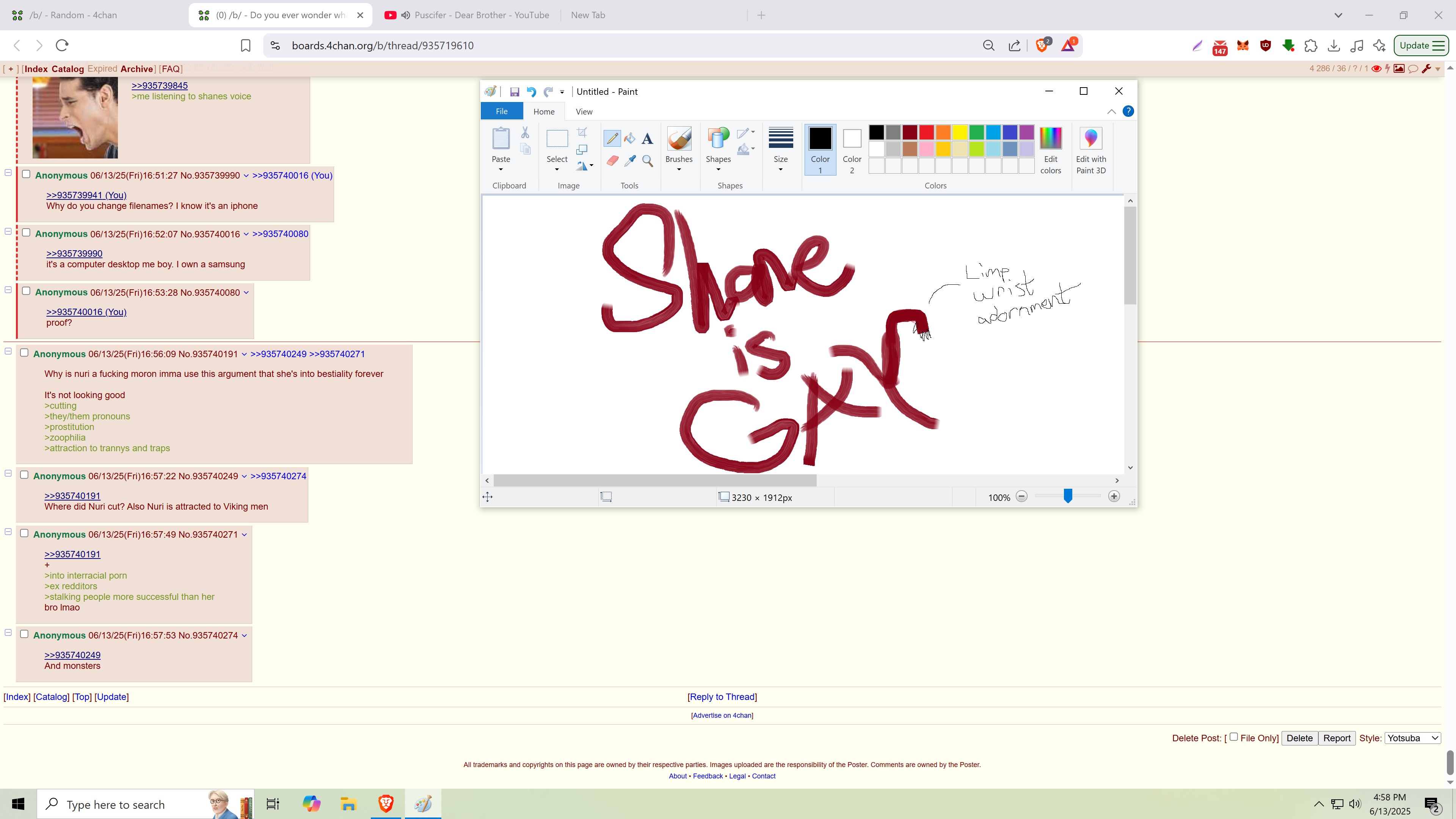Expand the Select dropdown arrow in Paint
Screen dimensions: 1456x819
[x=557, y=169]
